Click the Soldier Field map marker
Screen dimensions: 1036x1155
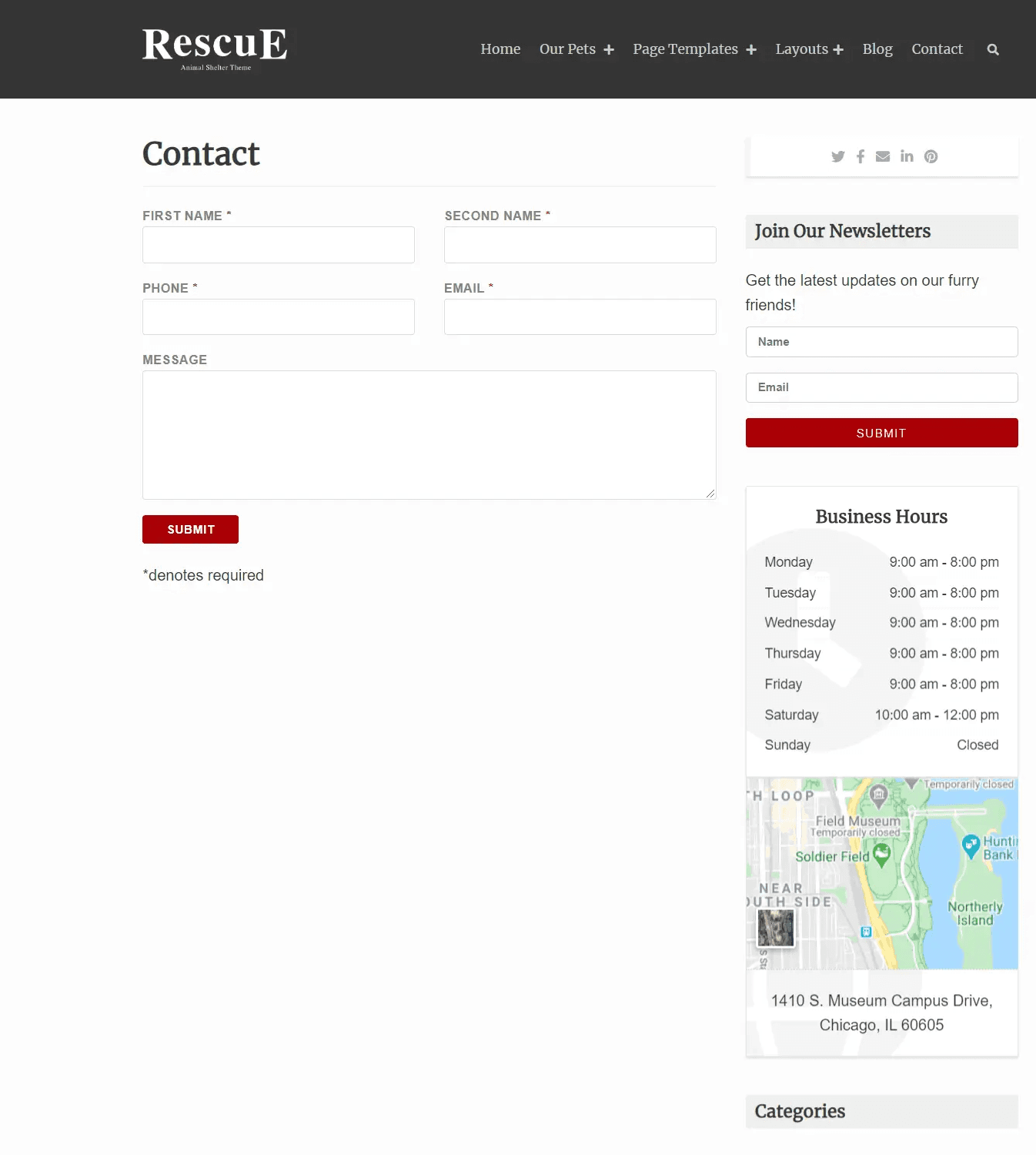pyautogui.click(x=882, y=853)
